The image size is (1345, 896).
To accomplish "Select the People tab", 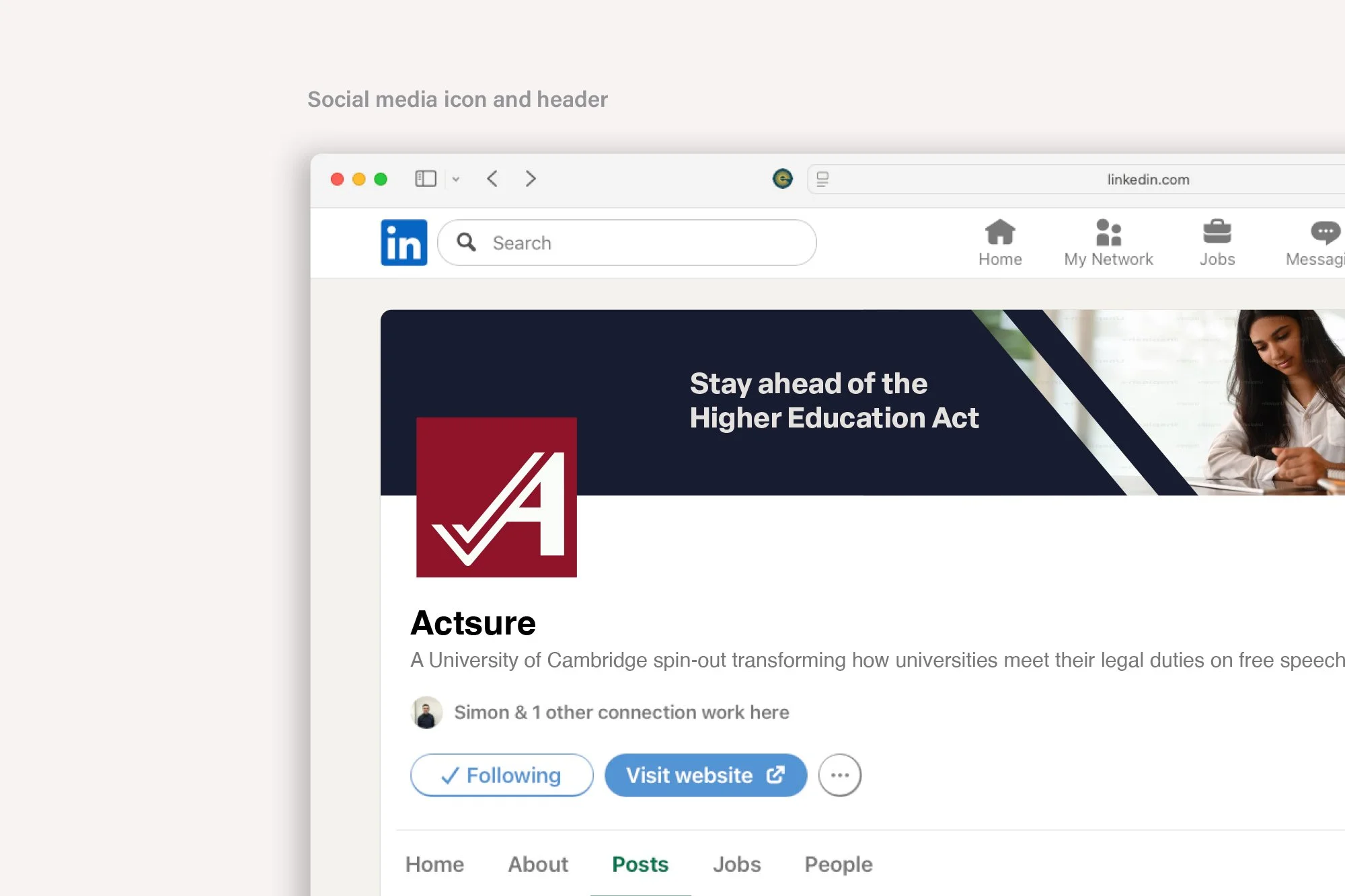I will pos(838,864).
